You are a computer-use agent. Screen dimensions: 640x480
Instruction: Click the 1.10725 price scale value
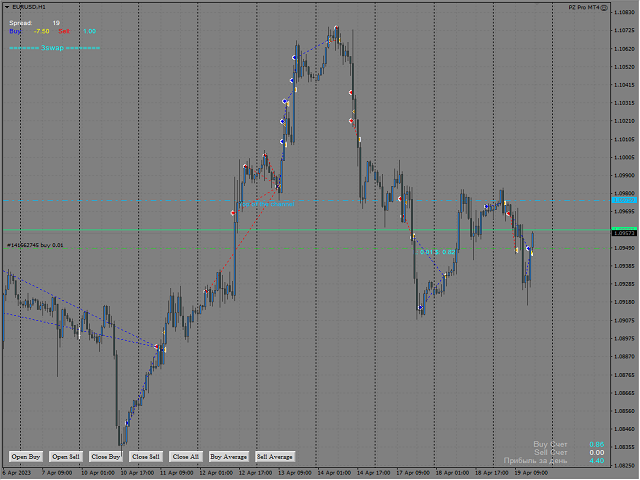click(x=624, y=31)
